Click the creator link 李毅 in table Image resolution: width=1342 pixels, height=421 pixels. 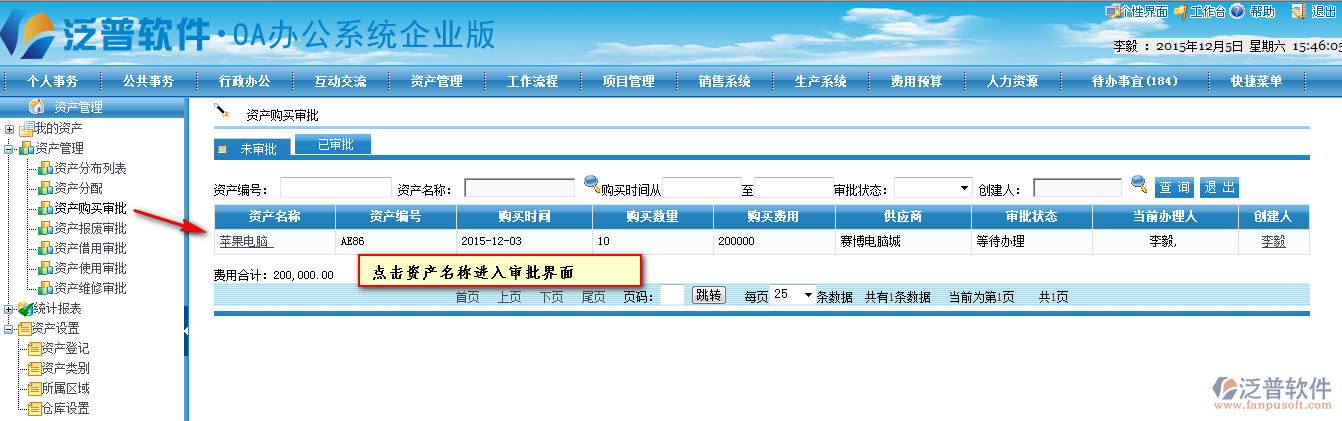(x=1273, y=241)
